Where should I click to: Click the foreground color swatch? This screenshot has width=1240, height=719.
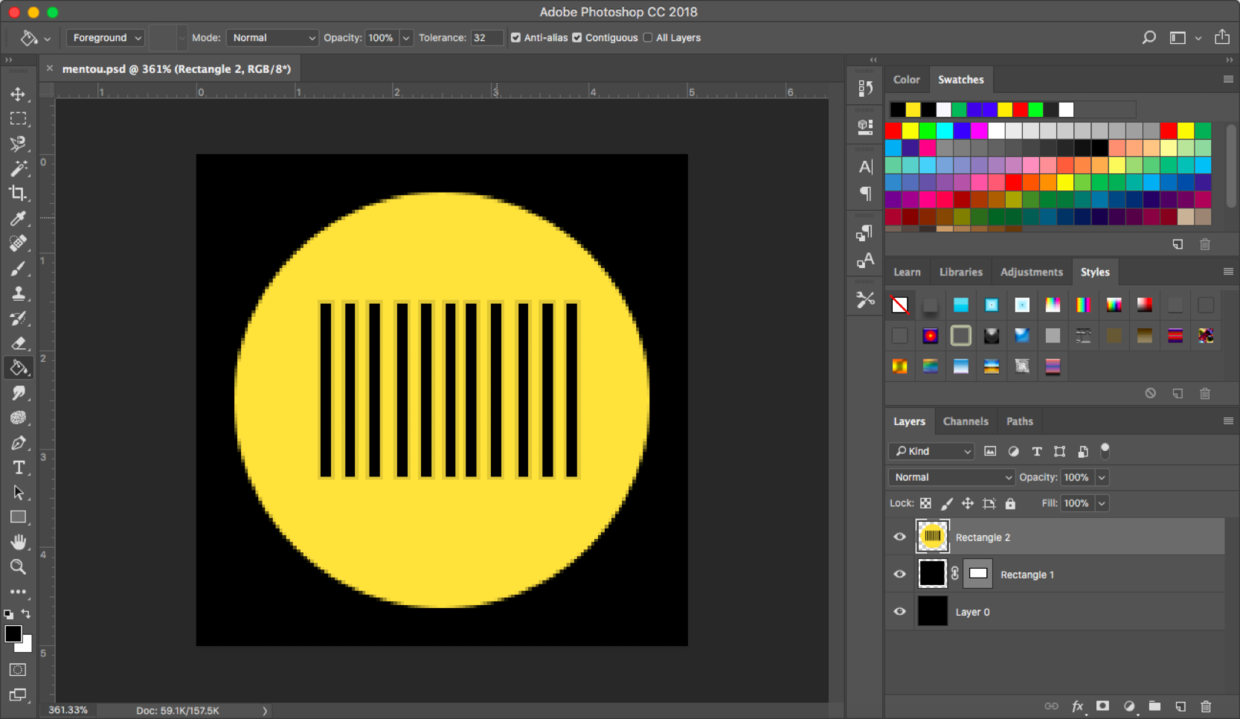[x=13, y=634]
